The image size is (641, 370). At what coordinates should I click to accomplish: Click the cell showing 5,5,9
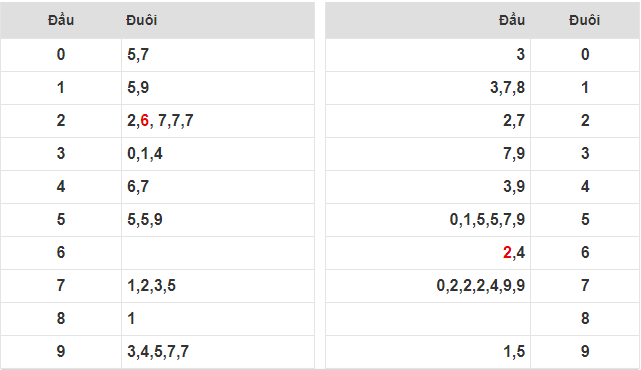click(218, 220)
